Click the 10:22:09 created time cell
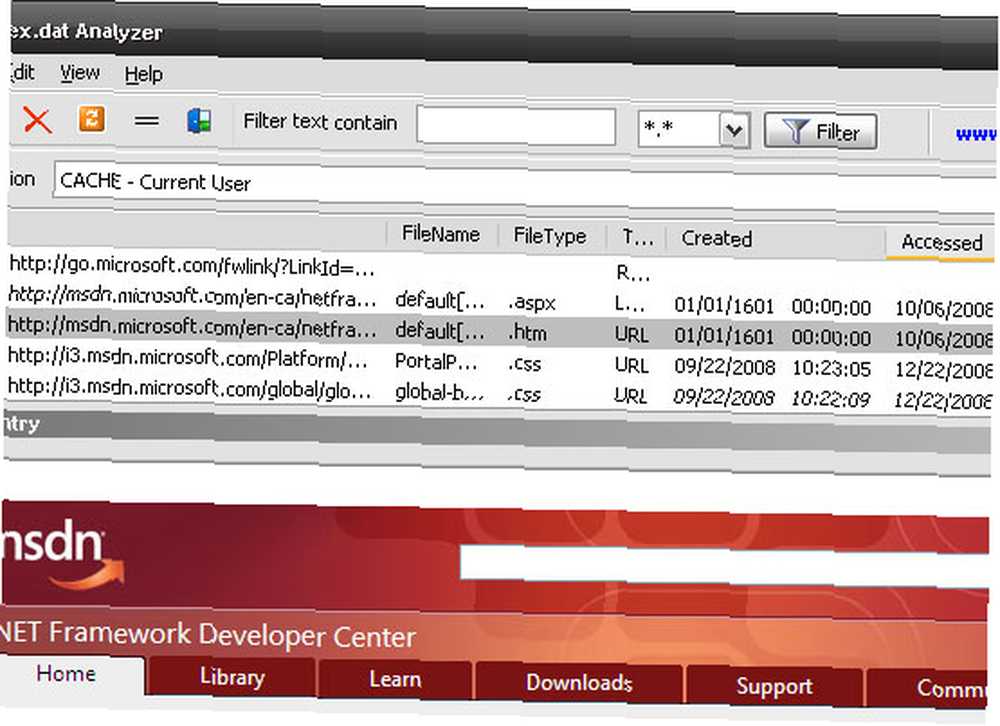This screenshot has height=726, width=1000. coord(831,399)
